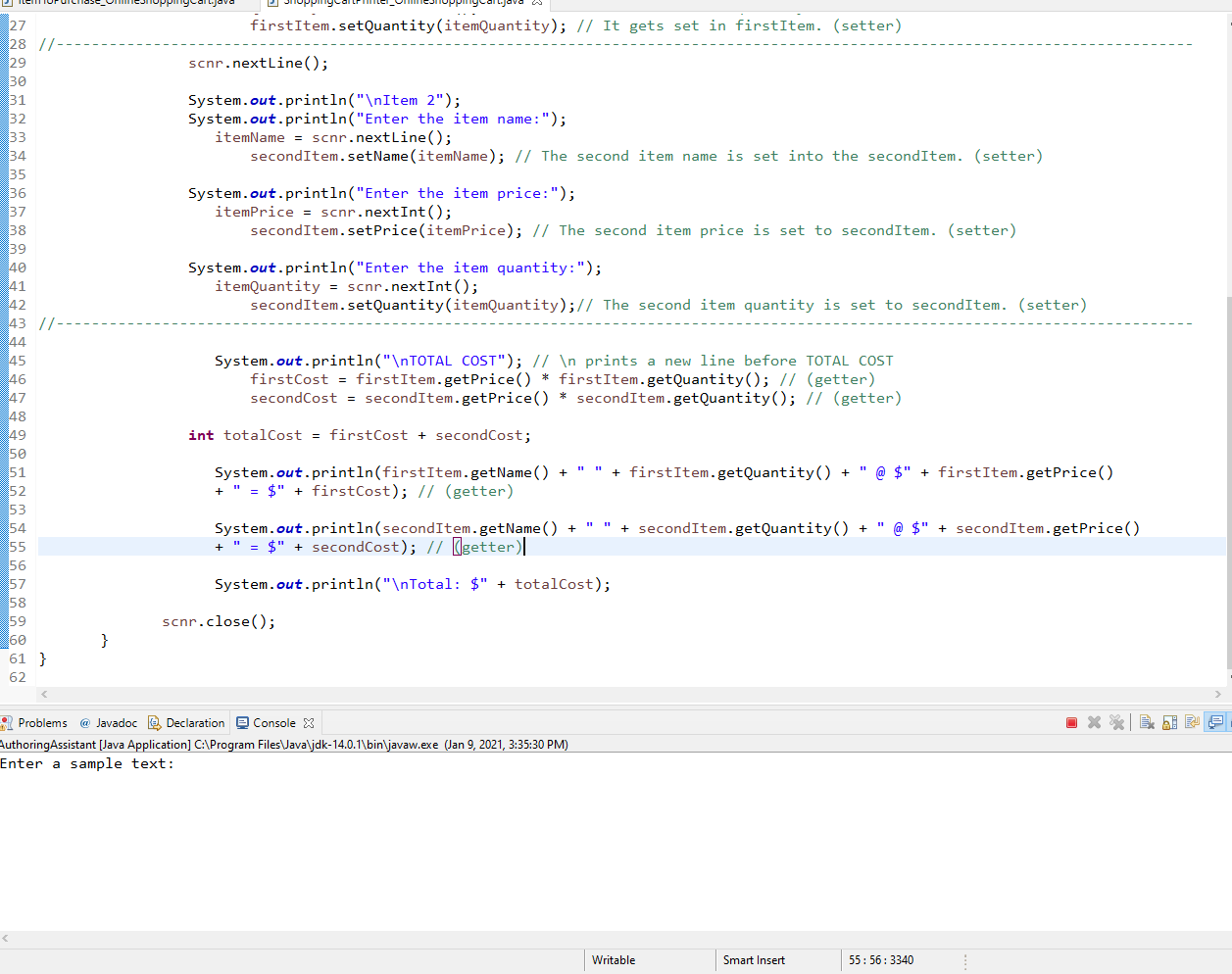Close the Console view tab

point(309,722)
